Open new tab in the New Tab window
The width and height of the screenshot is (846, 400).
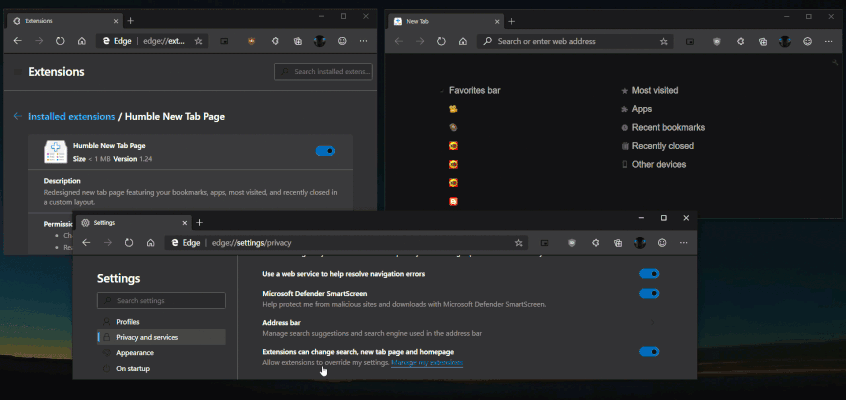click(511, 21)
